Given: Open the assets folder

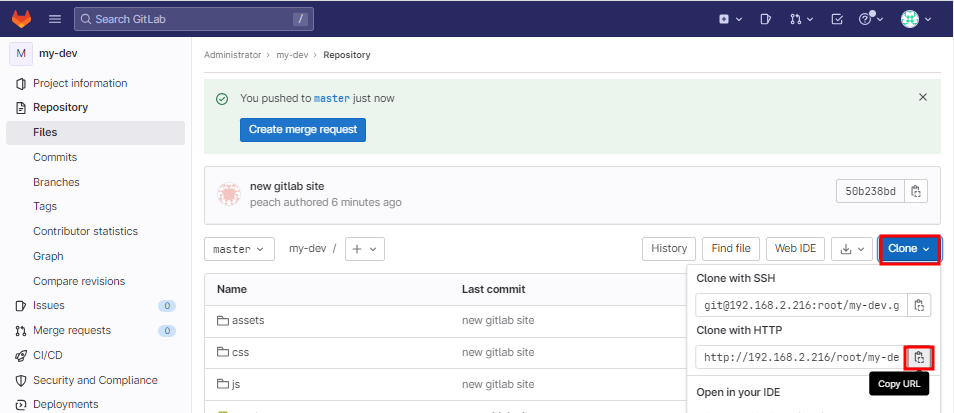Looking at the screenshot, I should [x=248, y=320].
